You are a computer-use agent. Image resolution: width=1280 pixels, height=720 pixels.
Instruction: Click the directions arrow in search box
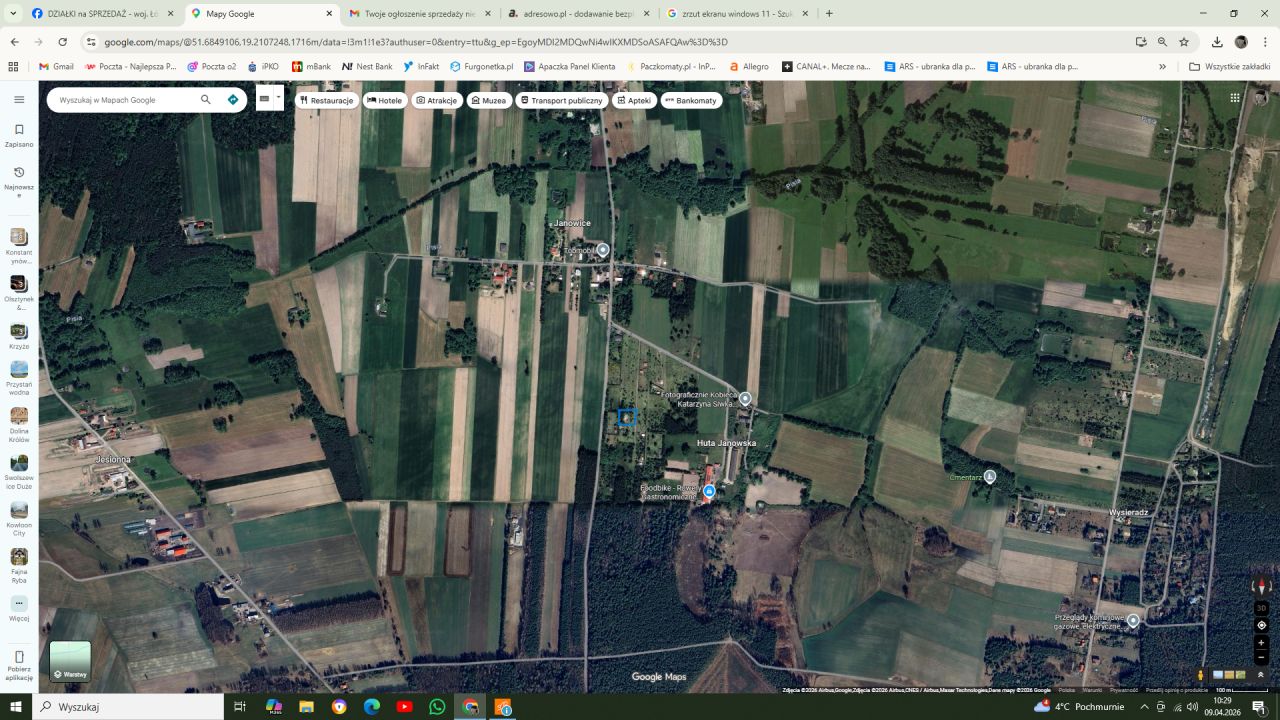coord(233,100)
